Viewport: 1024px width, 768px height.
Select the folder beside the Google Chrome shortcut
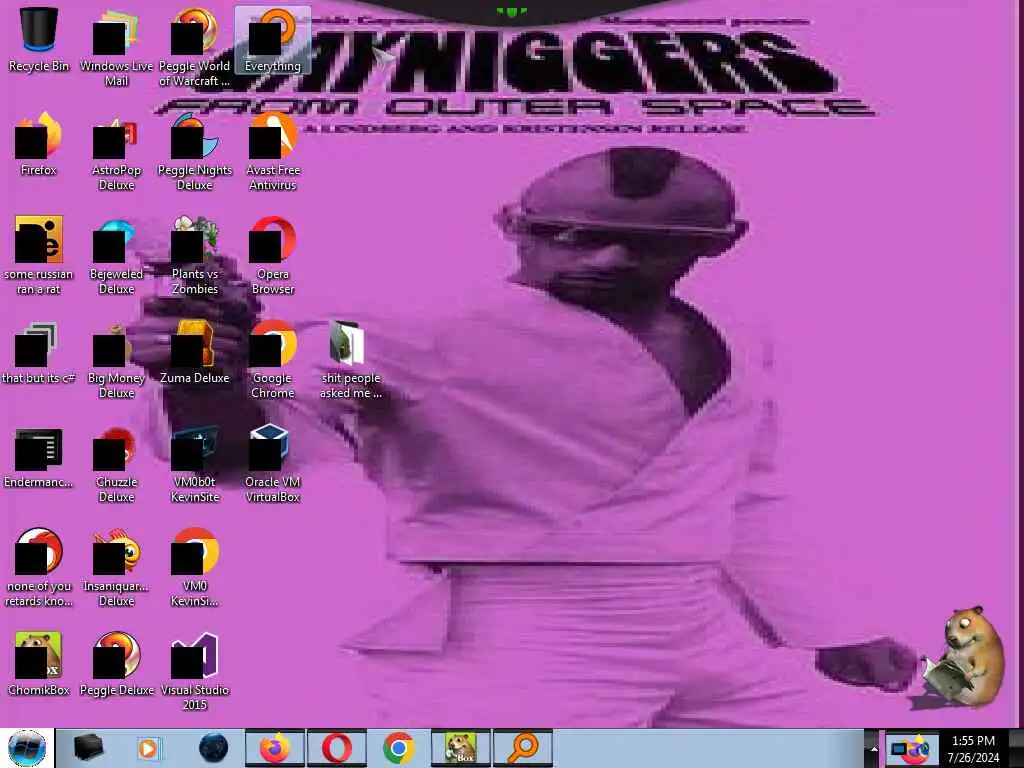pos(351,360)
